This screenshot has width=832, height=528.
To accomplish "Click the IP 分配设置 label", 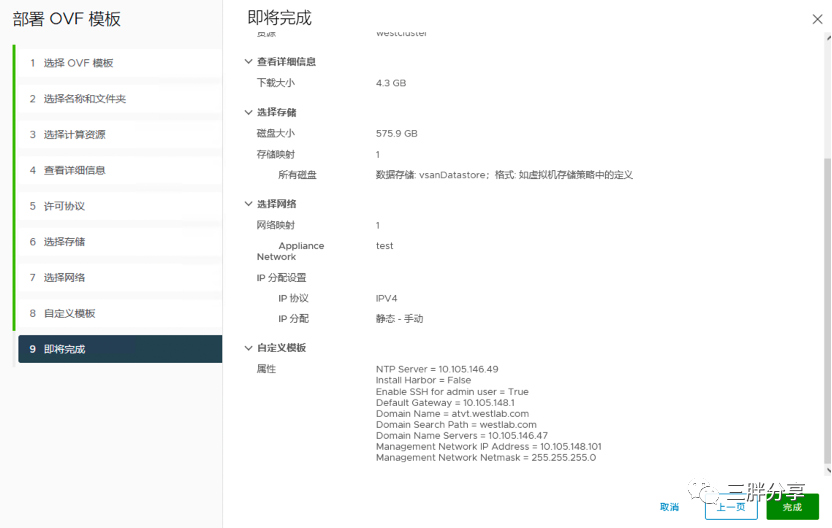I will coord(281,278).
